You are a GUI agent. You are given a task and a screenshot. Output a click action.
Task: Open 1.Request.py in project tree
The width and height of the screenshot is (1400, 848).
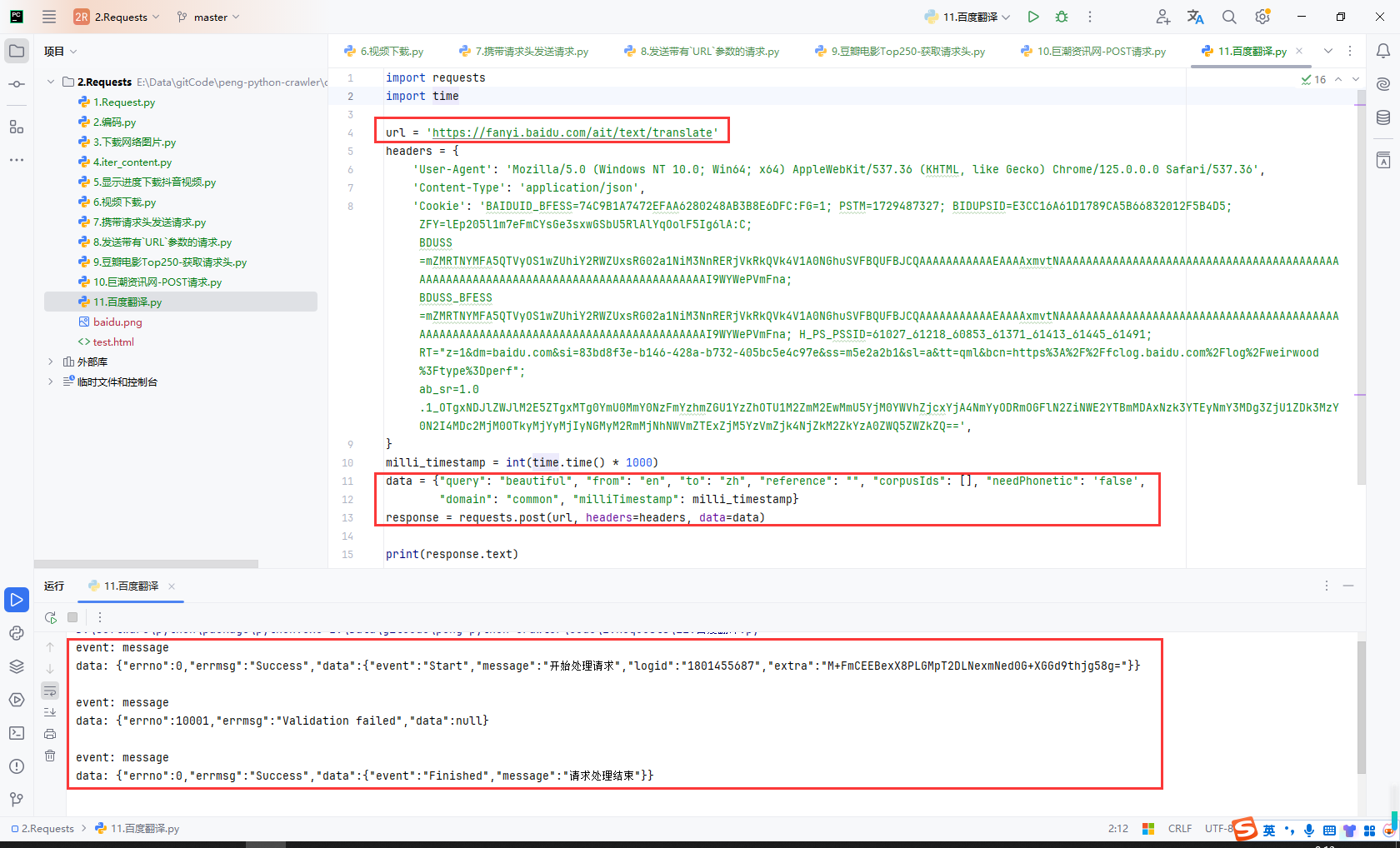pyautogui.click(x=123, y=102)
